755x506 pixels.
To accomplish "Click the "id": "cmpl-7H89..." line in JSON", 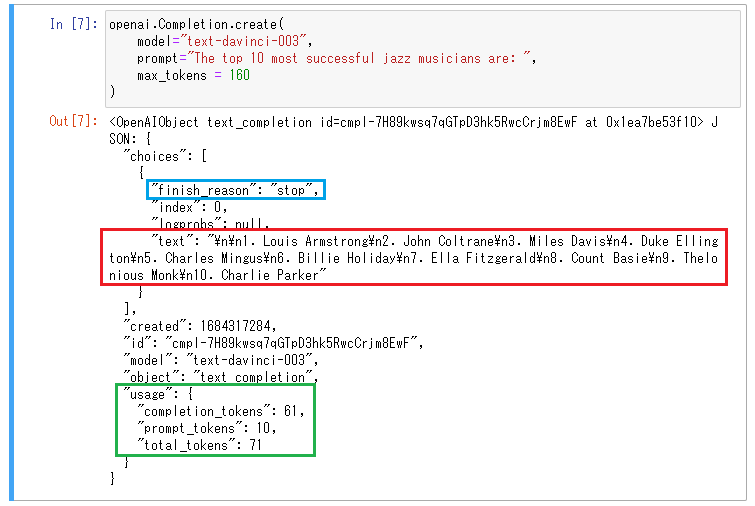I will 273,343.
